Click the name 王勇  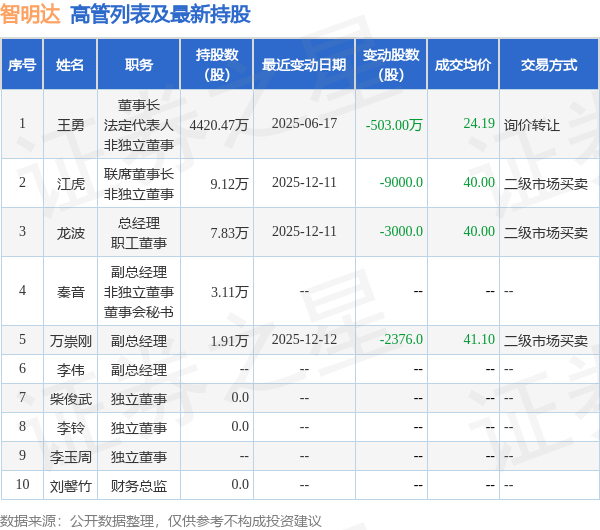70,125
